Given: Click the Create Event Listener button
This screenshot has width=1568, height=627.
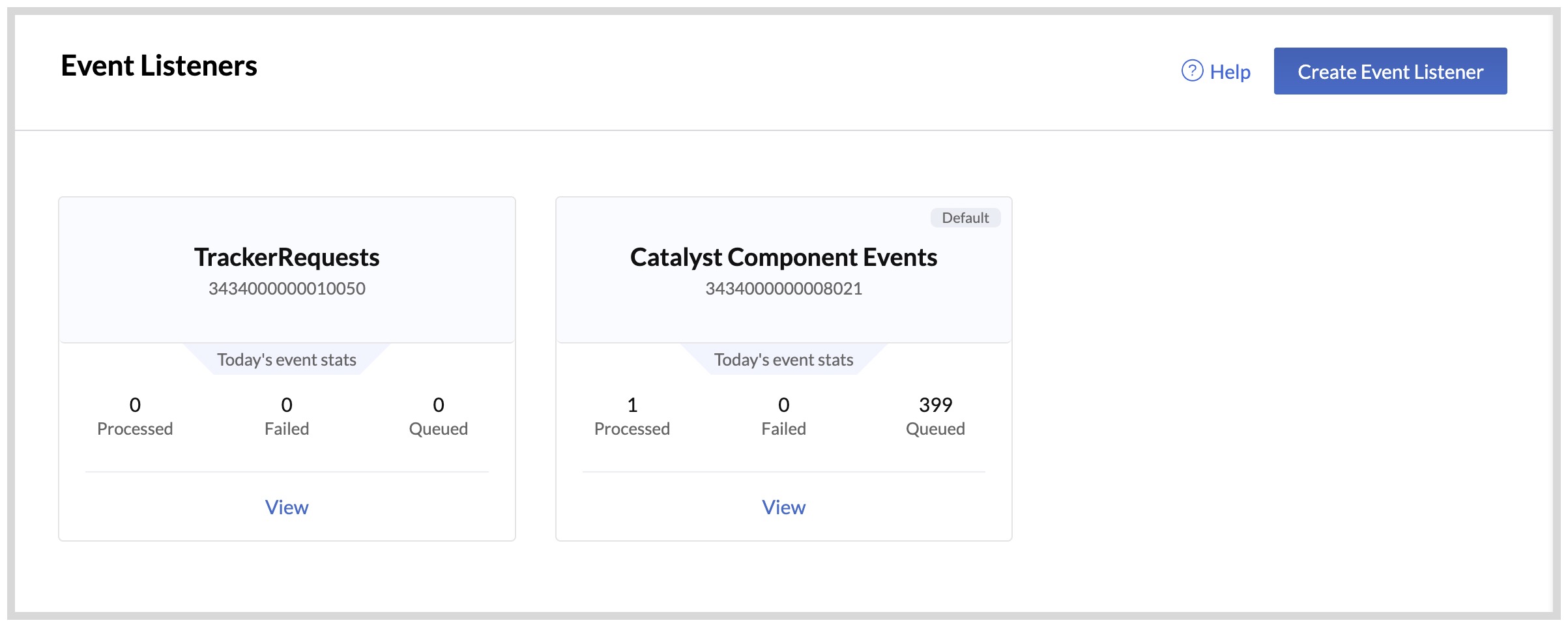Looking at the screenshot, I should point(1389,71).
